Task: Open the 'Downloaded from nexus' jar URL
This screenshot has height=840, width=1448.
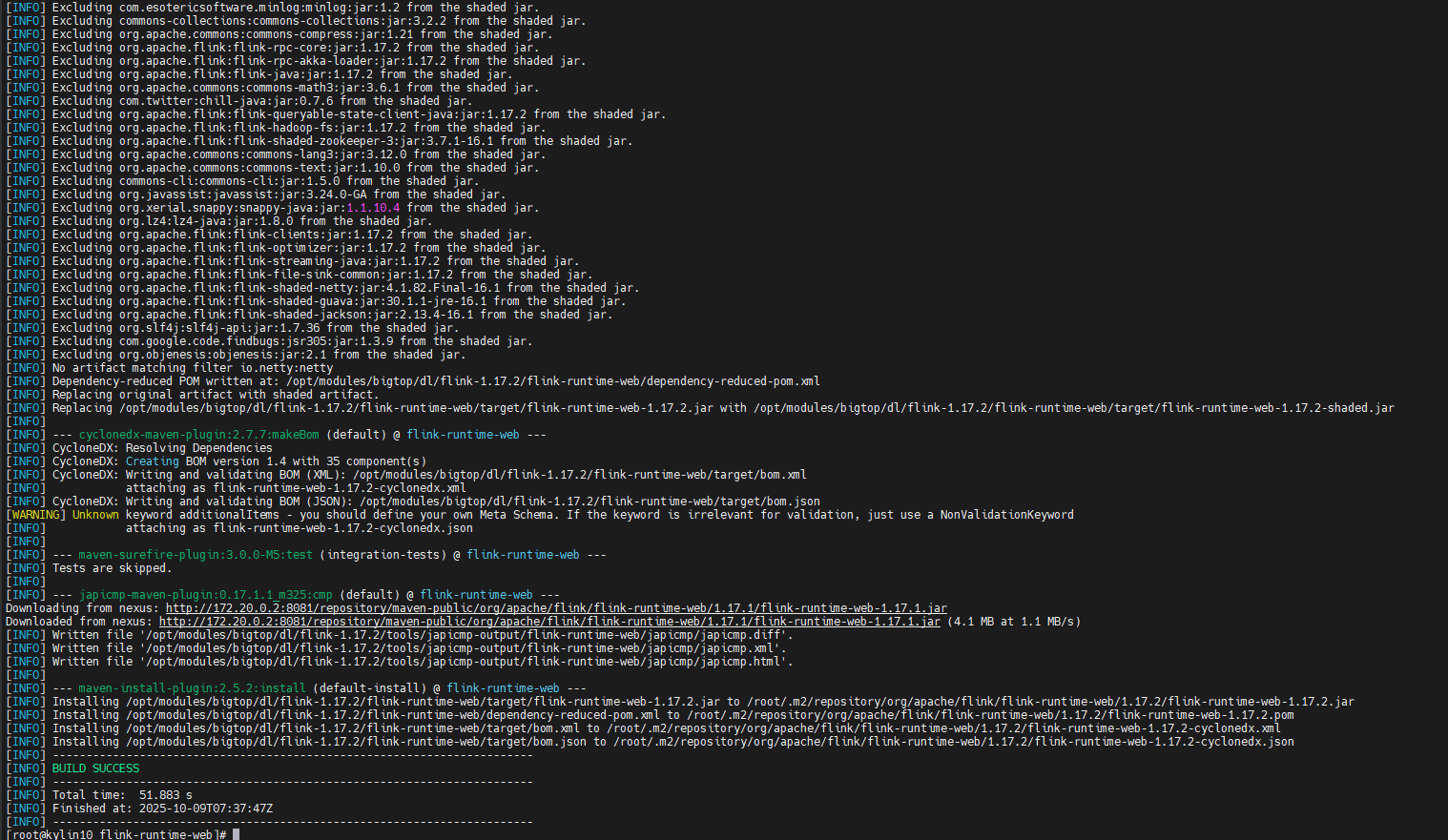Action: (549, 622)
